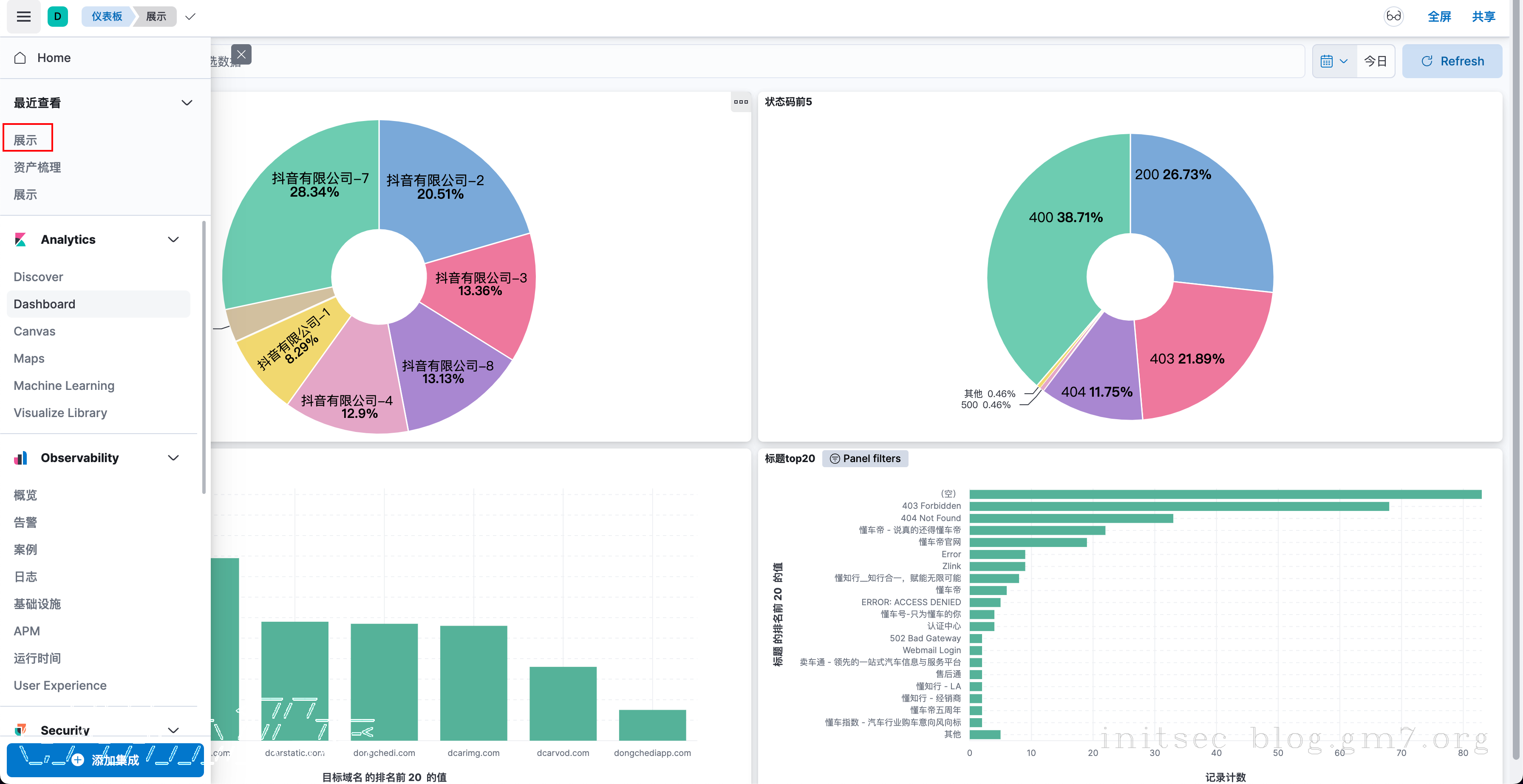1523x784 pixels.
Task: Close the side navigation with X button
Action: point(241,54)
